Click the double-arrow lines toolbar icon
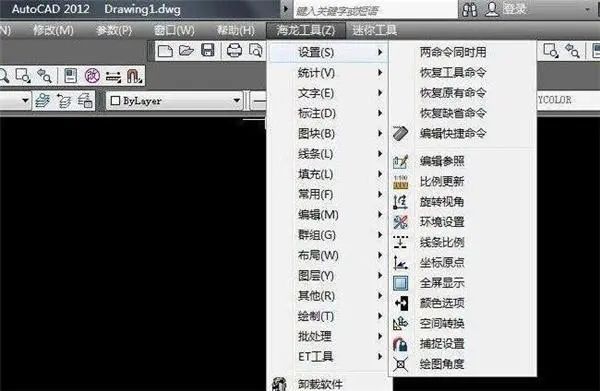Image resolution: width=600 pixels, height=391 pixels. [113, 76]
